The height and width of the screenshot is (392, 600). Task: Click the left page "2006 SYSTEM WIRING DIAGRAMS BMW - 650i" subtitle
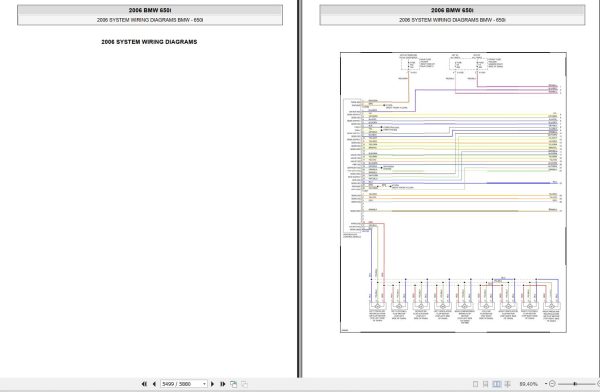click(x=150, y=20)
